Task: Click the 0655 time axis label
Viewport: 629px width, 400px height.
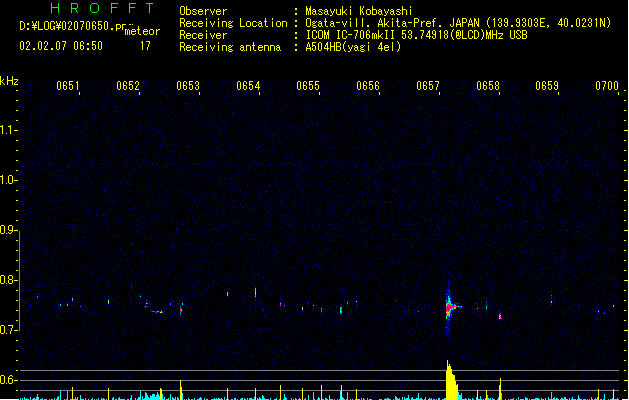Action: pos(308,86)
